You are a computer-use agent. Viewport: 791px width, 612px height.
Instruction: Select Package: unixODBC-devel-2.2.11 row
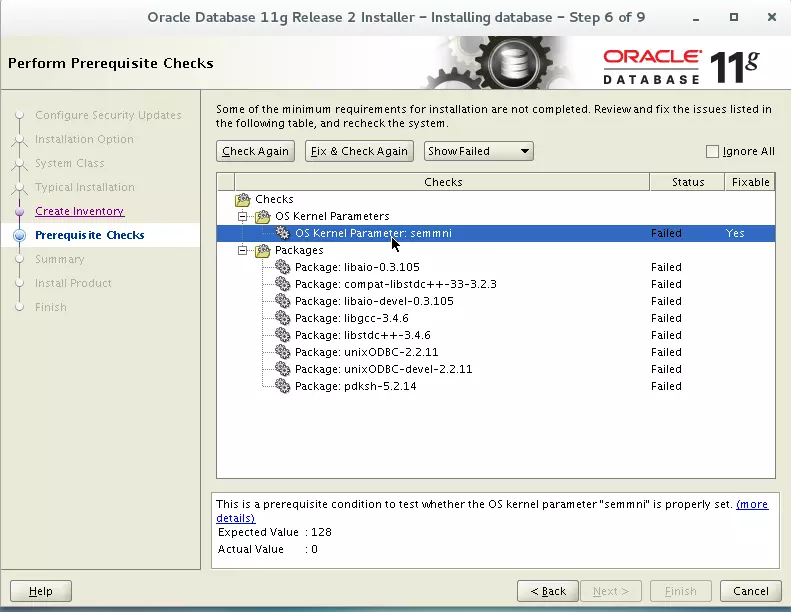click(496, 369)
